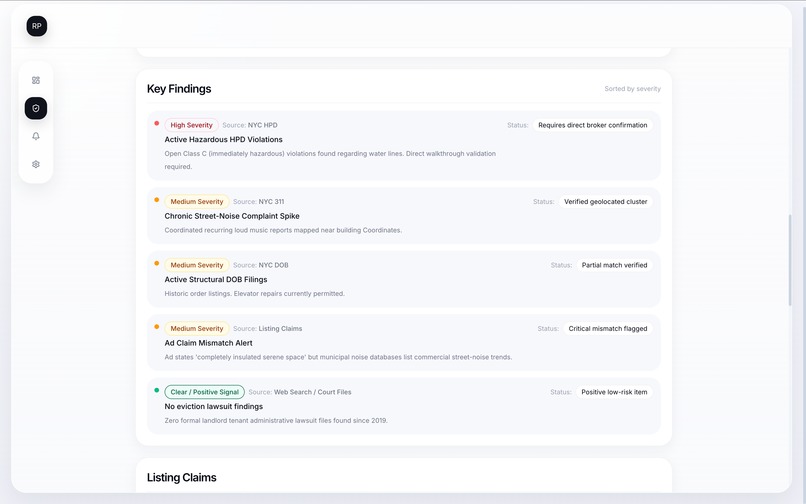Click the High Severity badge
This screenshot has height=504, width=806.
pos(191,125)
